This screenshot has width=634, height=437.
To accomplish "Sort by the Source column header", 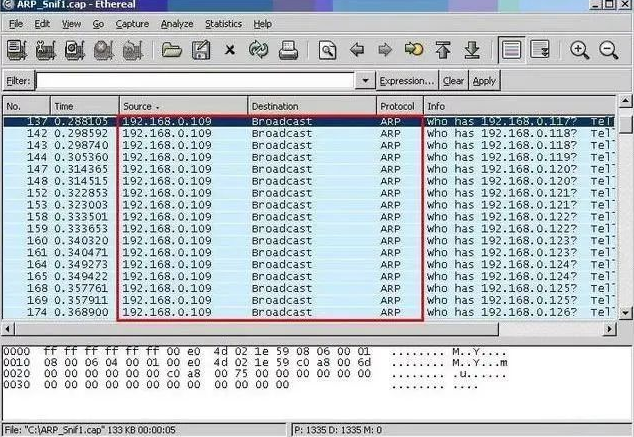I will [x=182, y=106].
